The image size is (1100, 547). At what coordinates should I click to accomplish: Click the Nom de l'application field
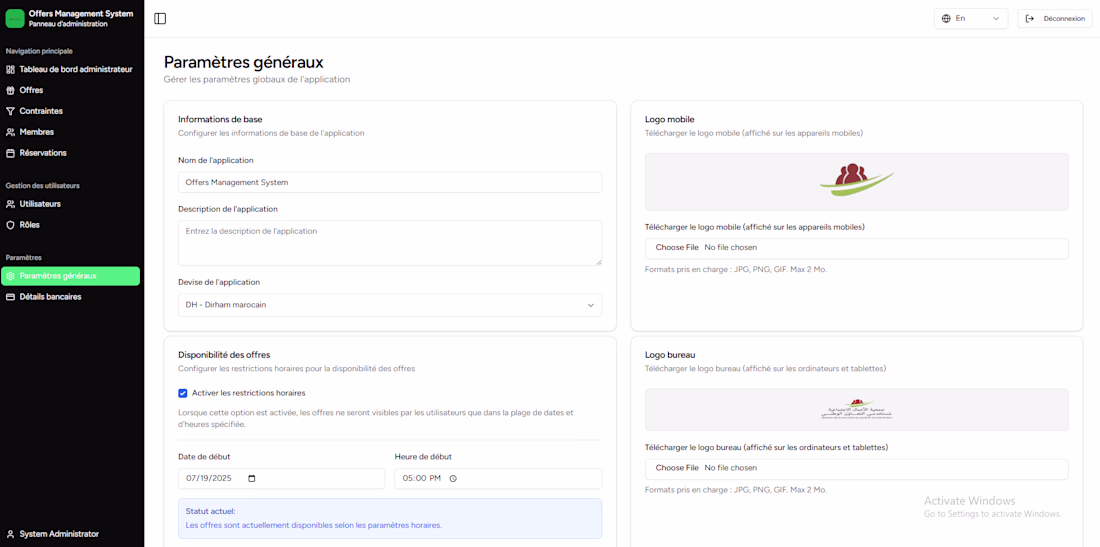(x=390, y=182)
